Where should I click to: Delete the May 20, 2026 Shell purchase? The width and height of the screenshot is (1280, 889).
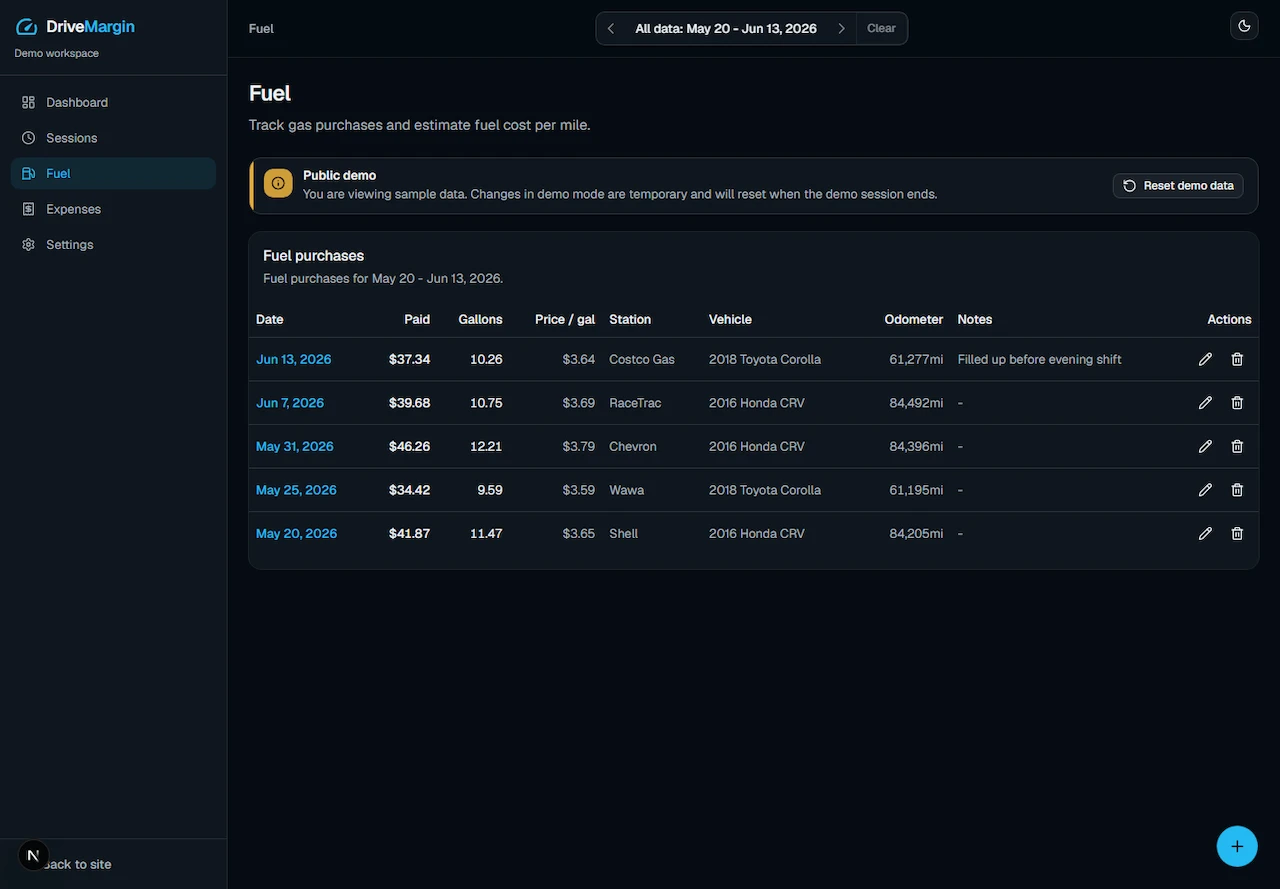coord(1237,533)
